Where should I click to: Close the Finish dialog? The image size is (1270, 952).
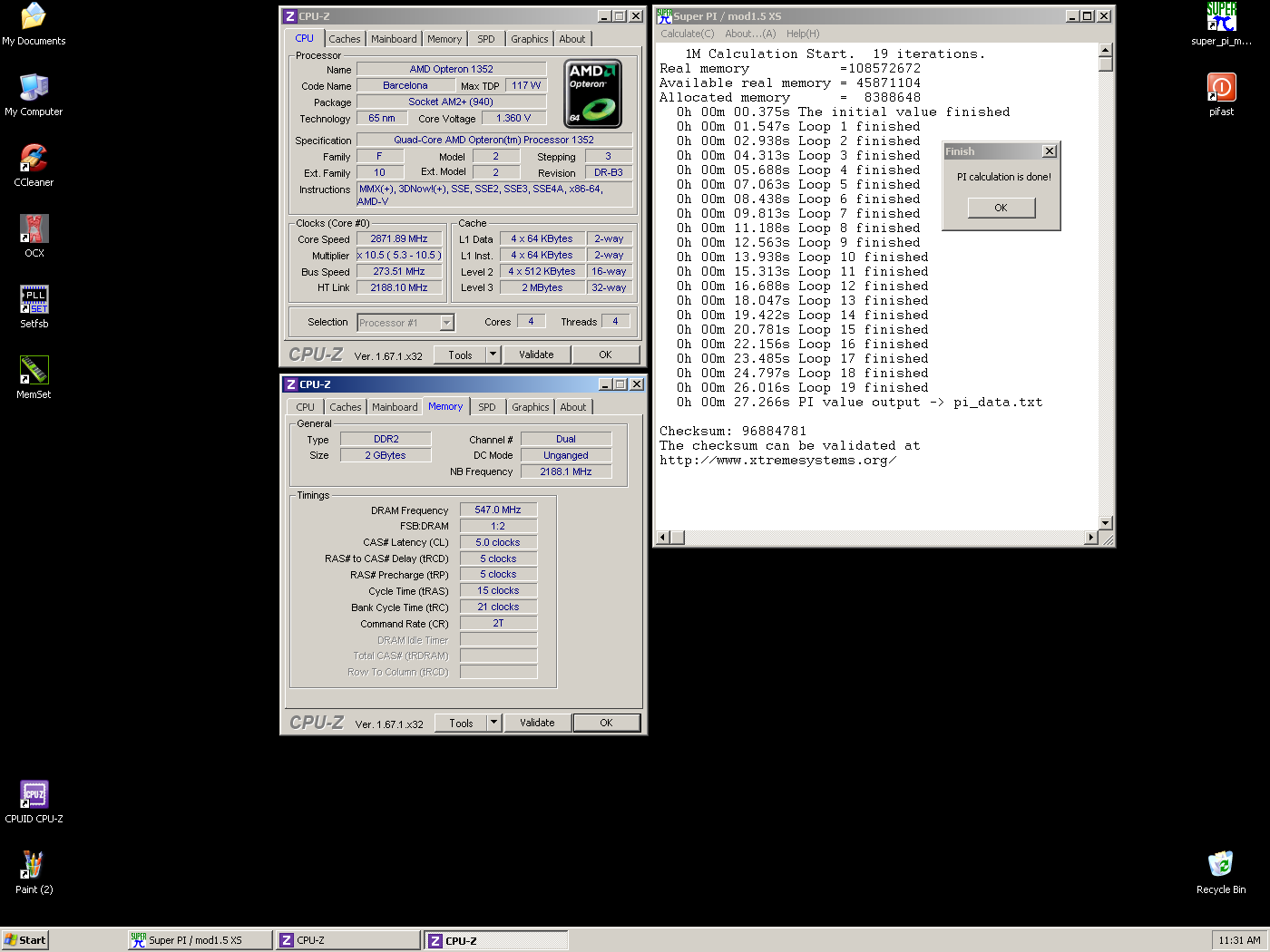1049,151
